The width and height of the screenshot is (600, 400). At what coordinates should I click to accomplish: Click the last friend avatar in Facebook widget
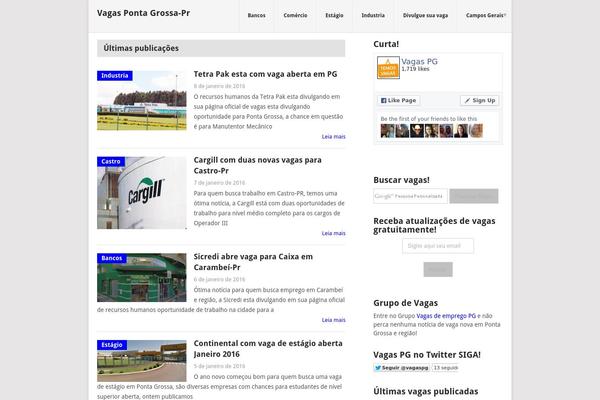pos(476,131)
